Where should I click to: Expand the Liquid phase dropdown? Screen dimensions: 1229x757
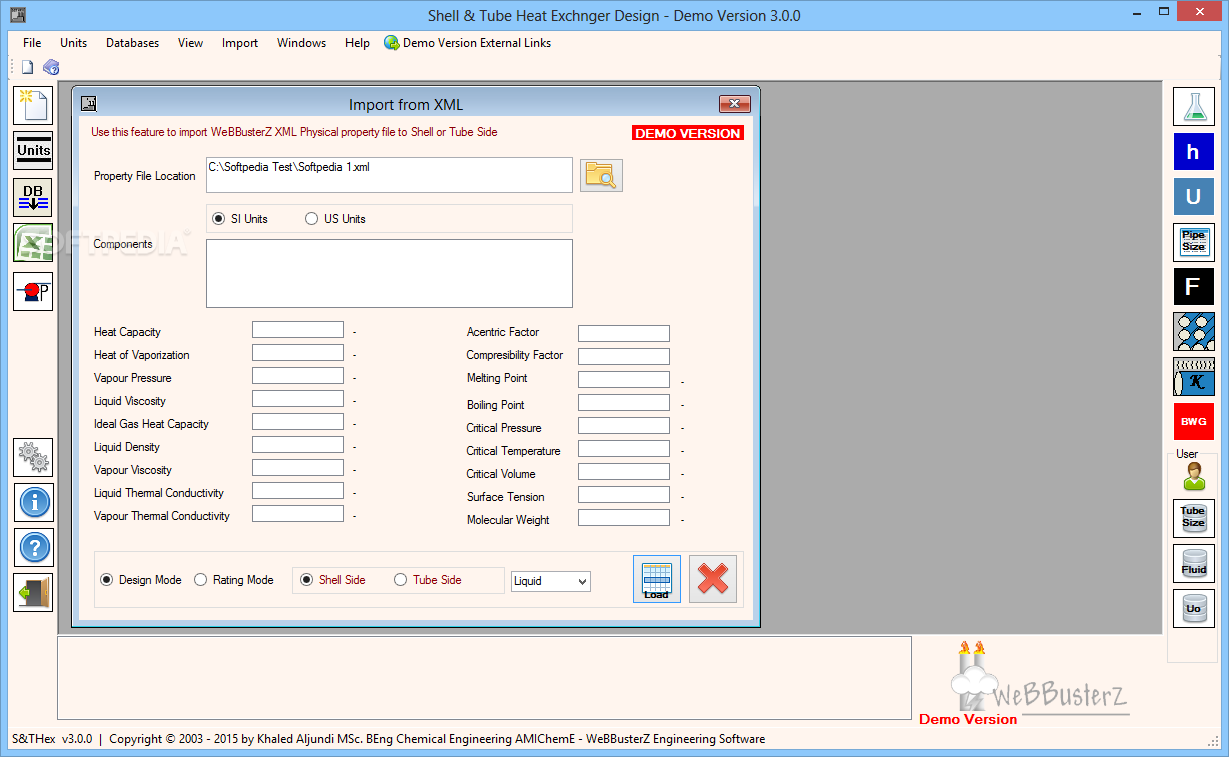click(582, 581)
